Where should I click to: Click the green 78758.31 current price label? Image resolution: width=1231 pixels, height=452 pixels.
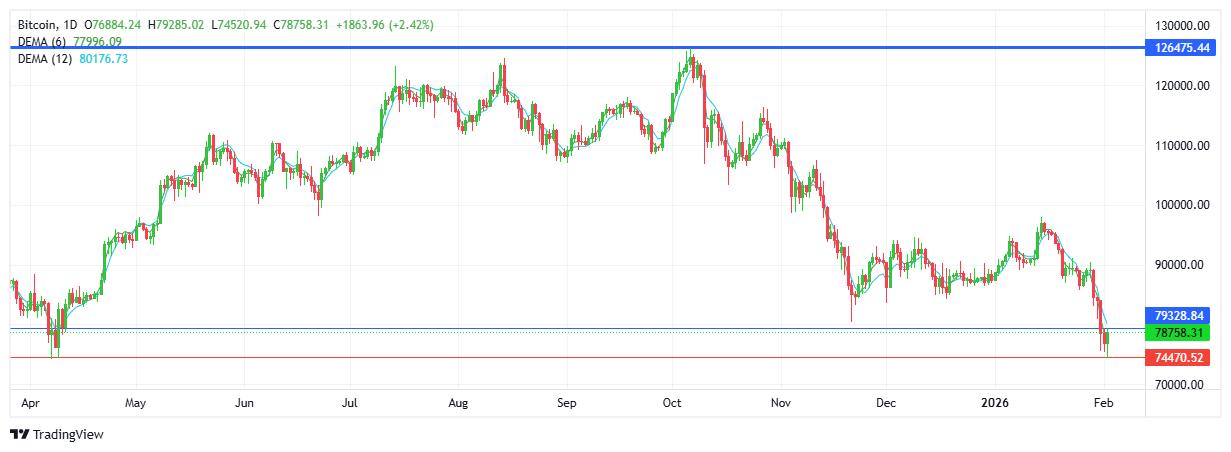click(x=1182, y=332)
